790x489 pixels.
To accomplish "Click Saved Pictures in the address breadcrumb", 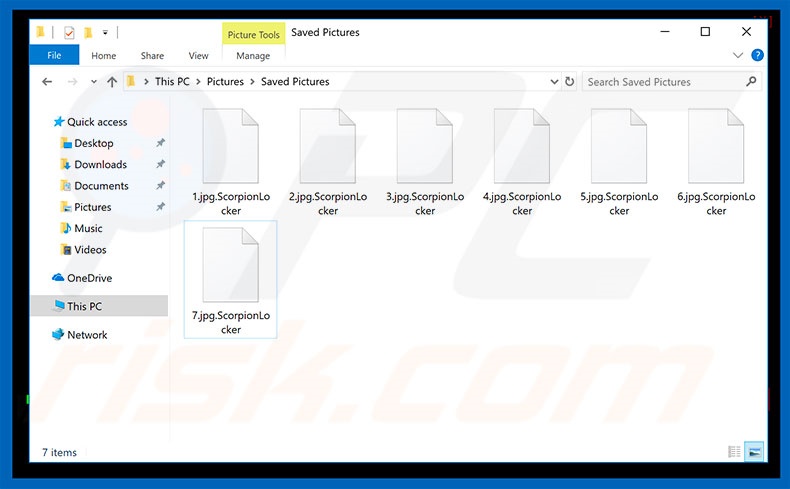I will pos(295,82).
